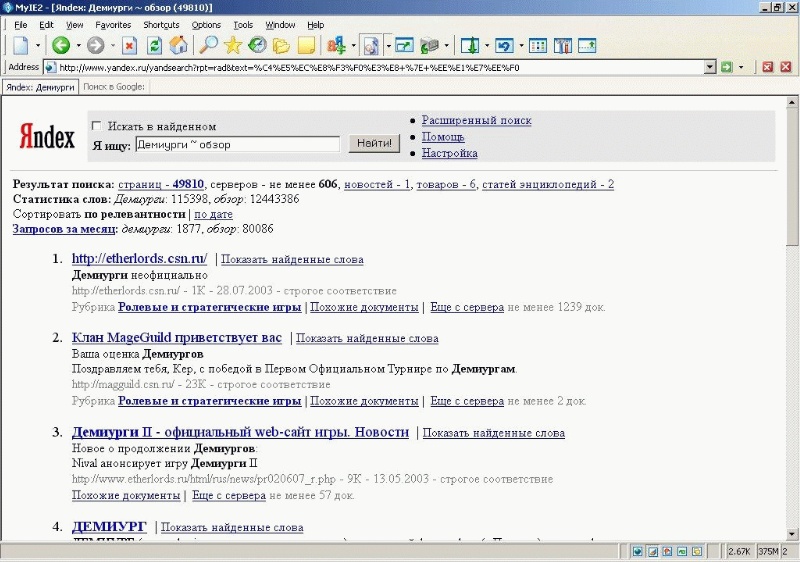Open the 'Расширенный поиск' link
Image resolution: width=800 pixels, height=562 pixels.
tap(477, 120)
